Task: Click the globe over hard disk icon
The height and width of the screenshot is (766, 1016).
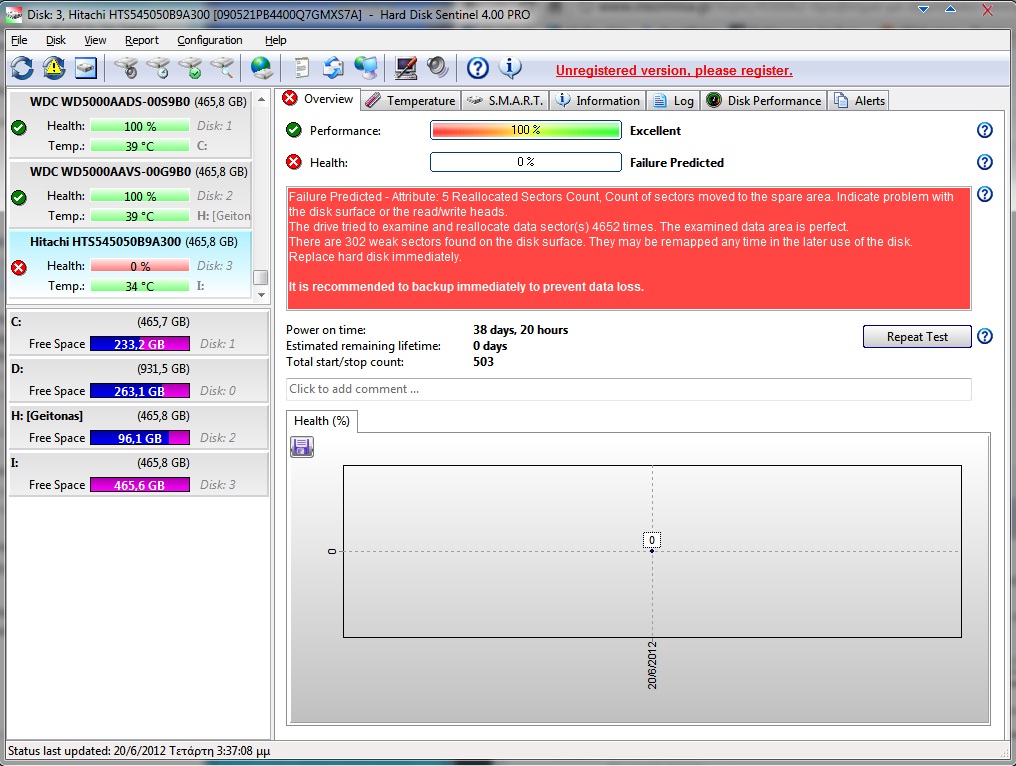Action: (x=262, y=67)
